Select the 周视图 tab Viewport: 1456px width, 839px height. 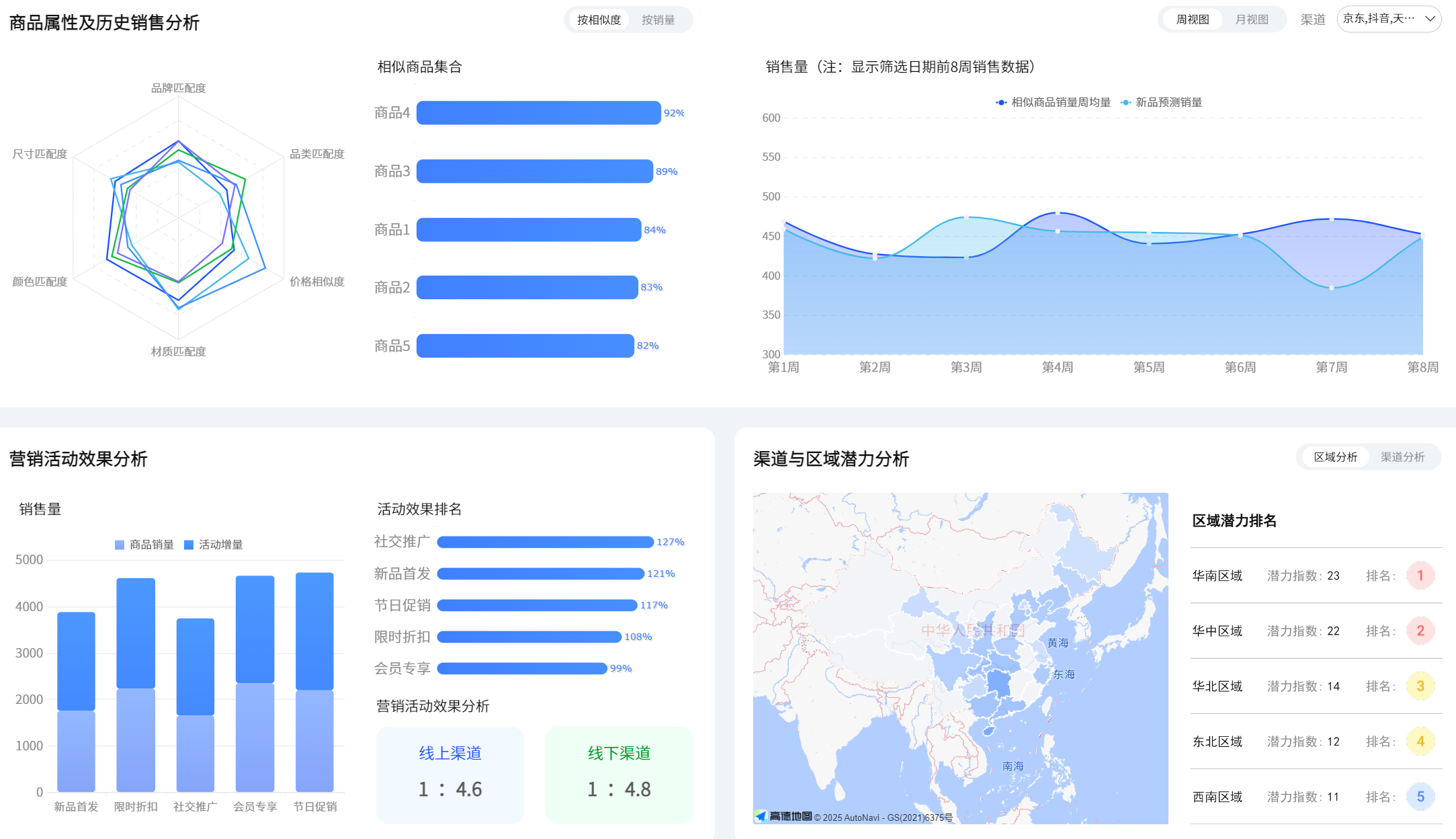(x=1192, y=19)
